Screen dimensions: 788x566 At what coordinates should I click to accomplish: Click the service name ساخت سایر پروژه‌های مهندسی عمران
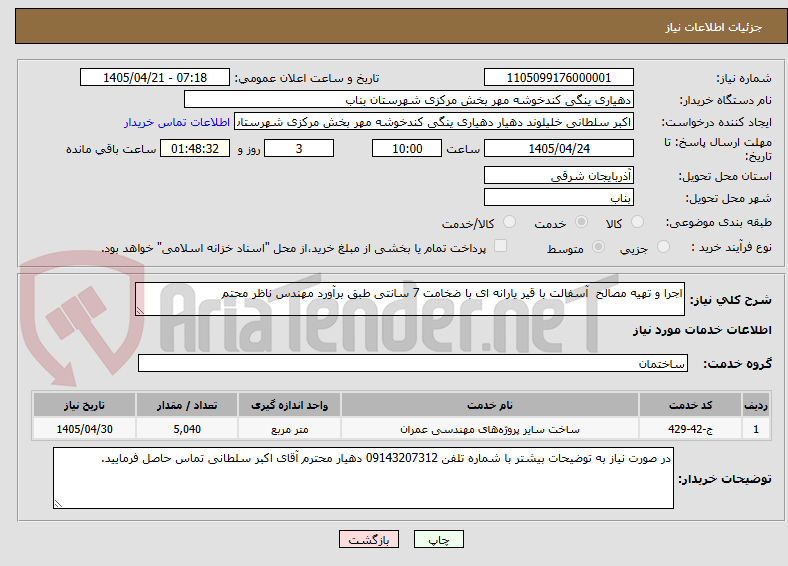[x=490, y=429]
